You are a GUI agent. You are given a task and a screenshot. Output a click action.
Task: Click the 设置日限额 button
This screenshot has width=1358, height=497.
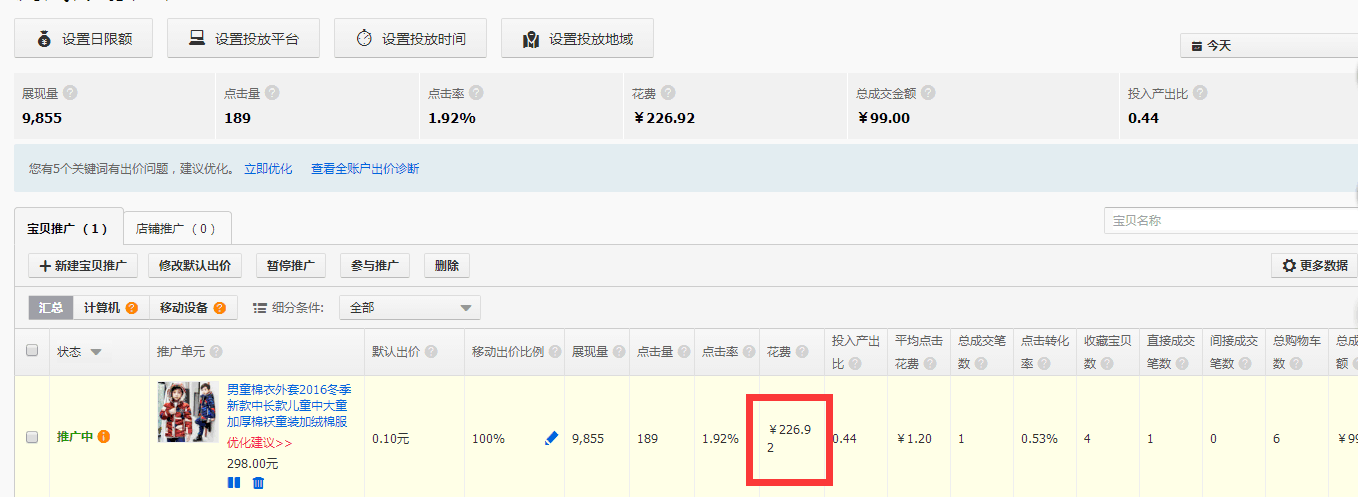pos(84,39)
